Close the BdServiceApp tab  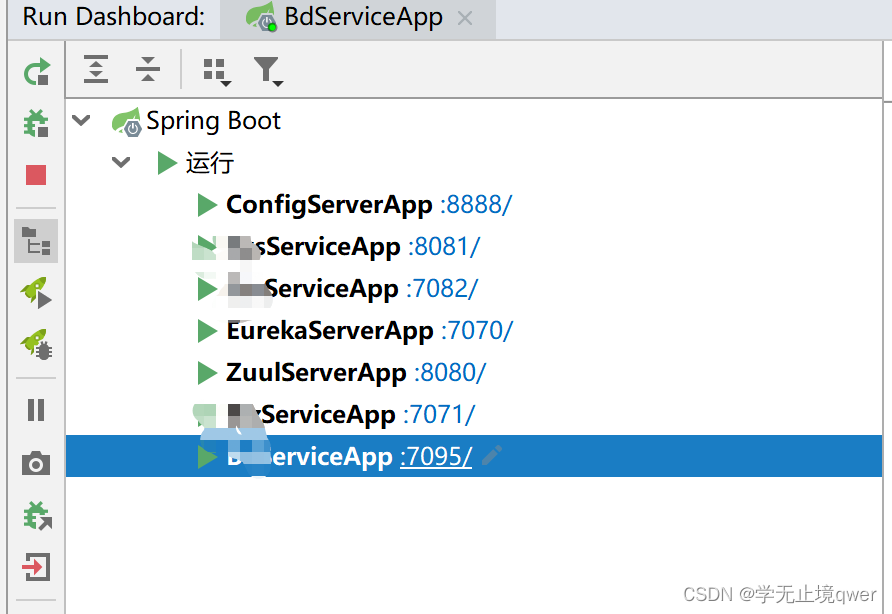coord(465,18)
